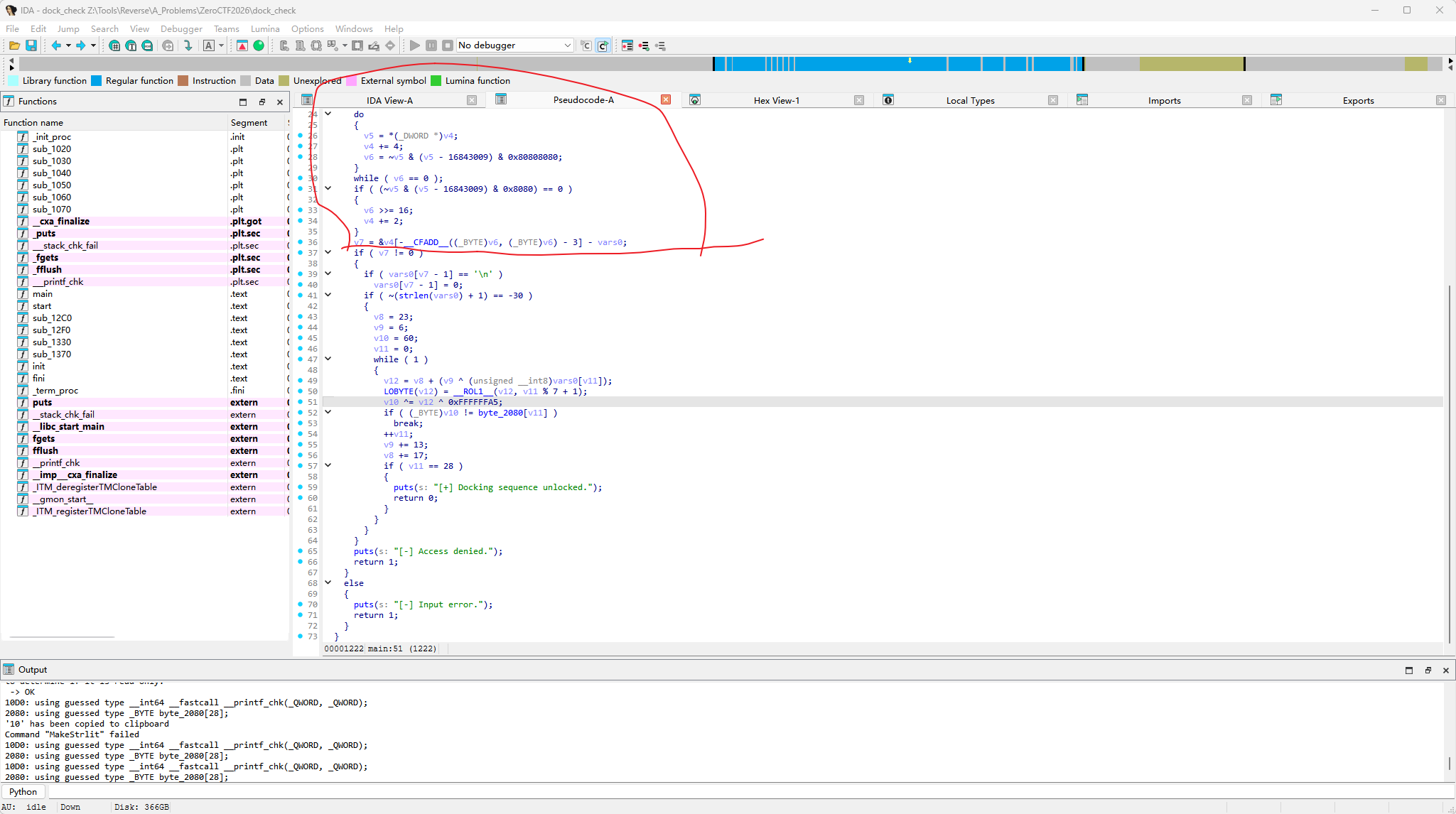The width and height of the screenshot is (1456, 814).
Task: Close the Pseudocode-A tab
Action: (x=666, y=99)
